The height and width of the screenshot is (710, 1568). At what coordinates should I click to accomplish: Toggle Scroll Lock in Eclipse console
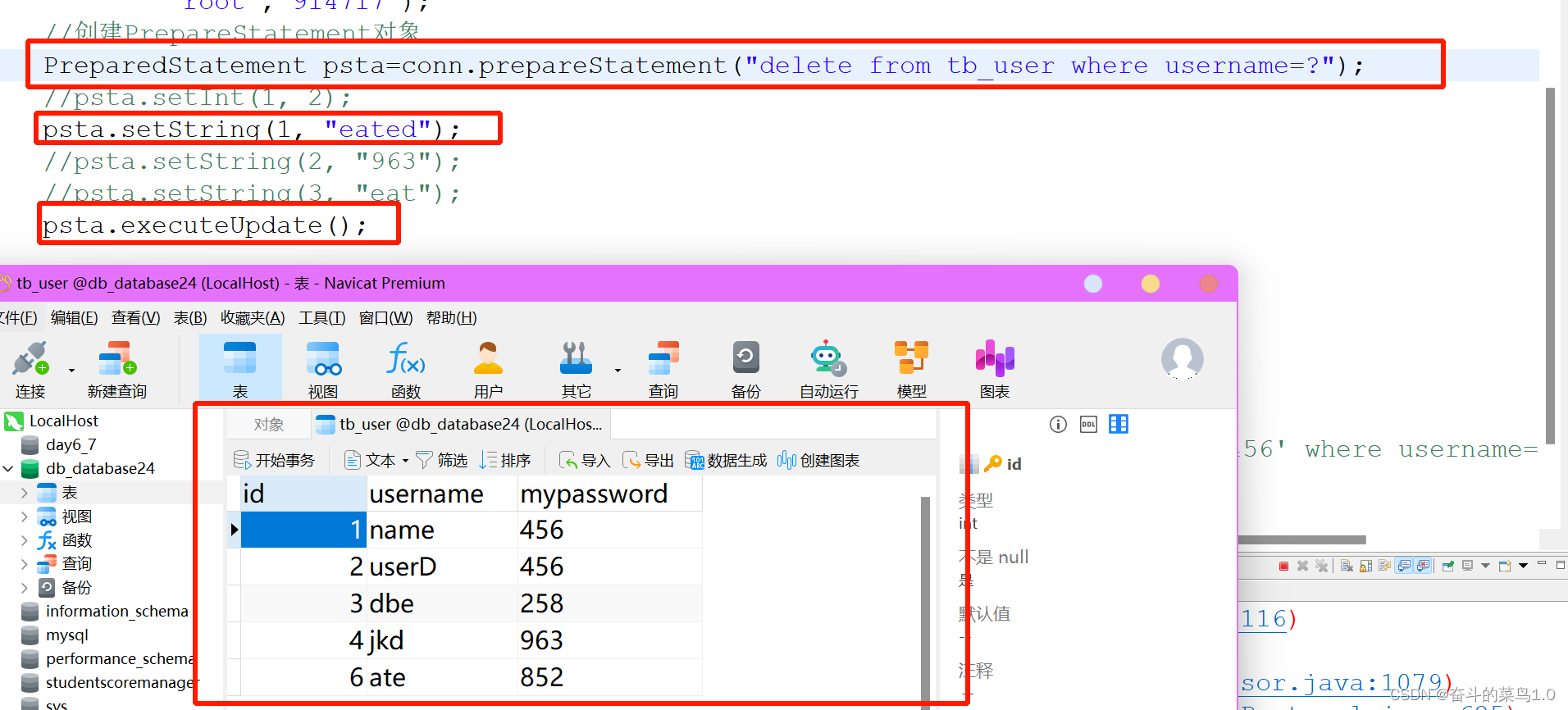pos(1365,566)
